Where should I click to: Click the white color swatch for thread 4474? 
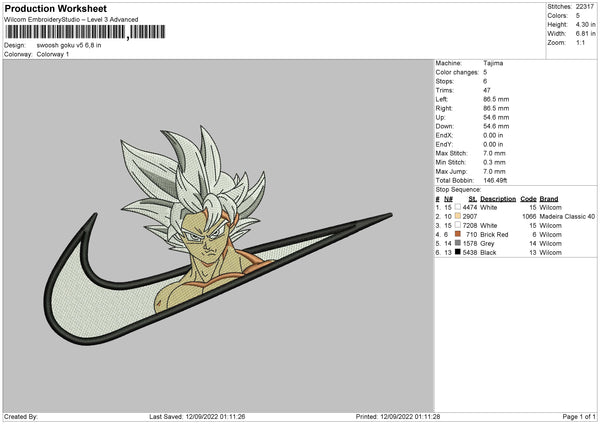(x=458, y=207)
